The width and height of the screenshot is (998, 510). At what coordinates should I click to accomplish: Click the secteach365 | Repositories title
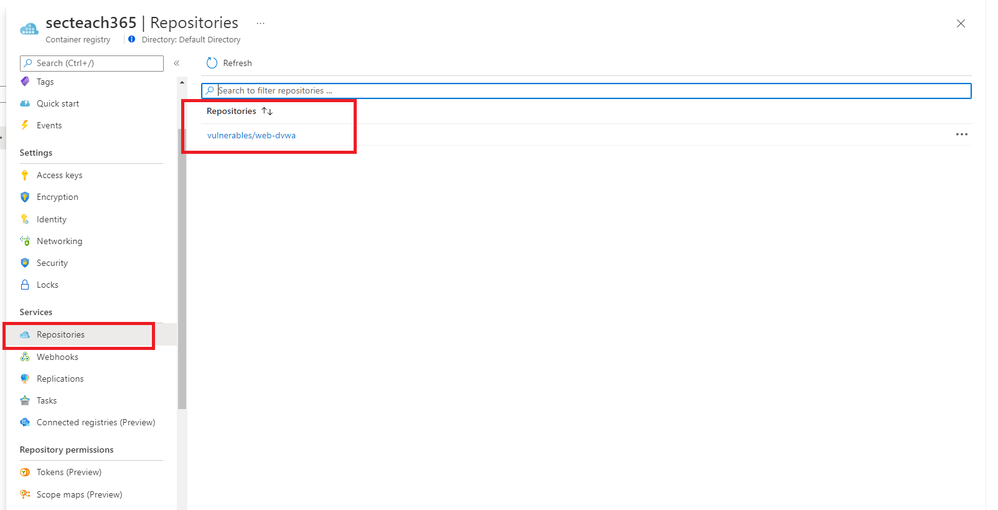coord(142,23)
